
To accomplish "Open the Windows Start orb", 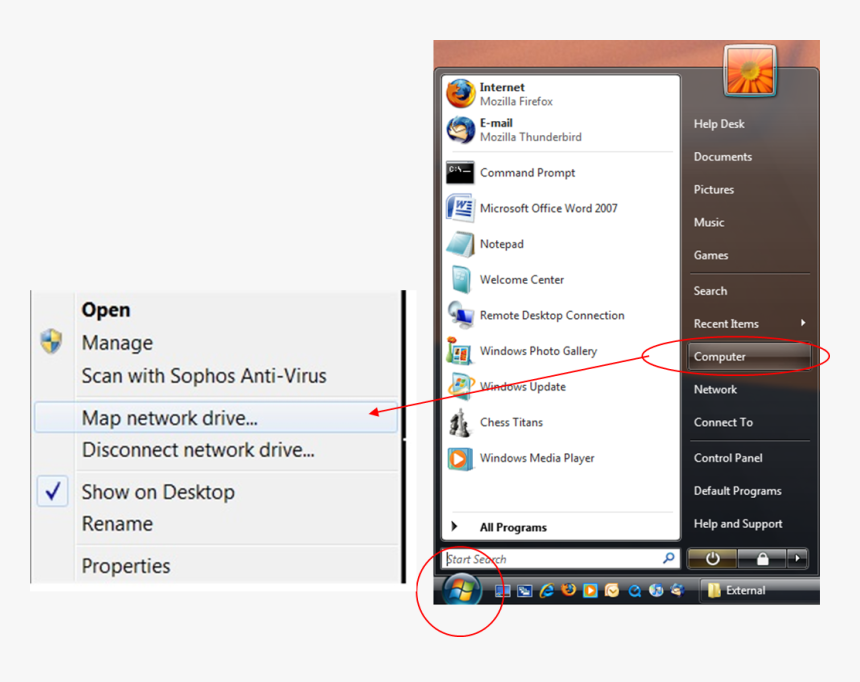I will pos(461,590).
